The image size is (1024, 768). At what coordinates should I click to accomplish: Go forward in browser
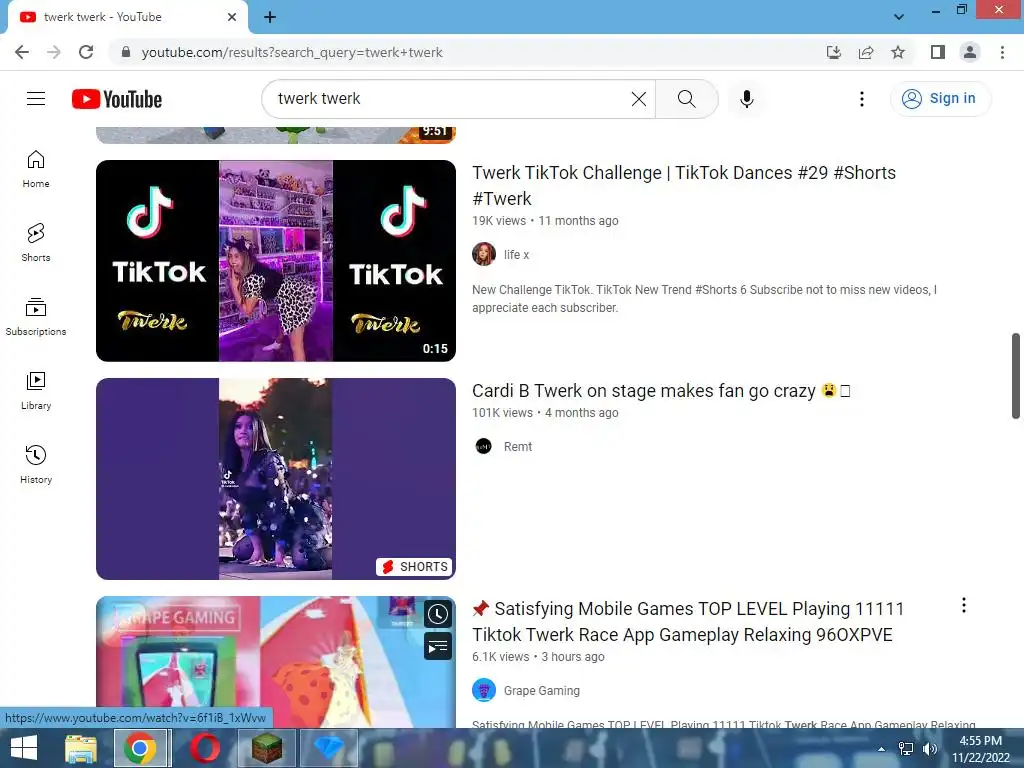[54, 52]
